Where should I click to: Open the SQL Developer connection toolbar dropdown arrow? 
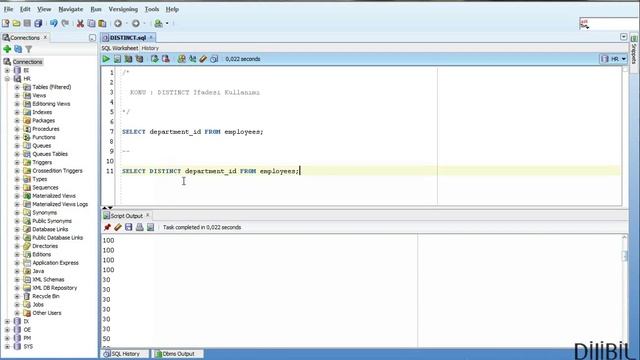coord(167,23)
